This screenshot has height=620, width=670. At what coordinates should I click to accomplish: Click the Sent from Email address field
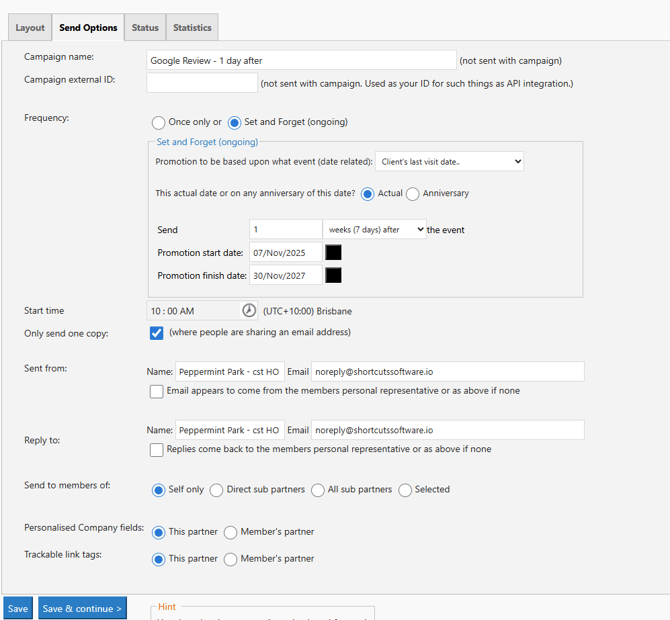pos(447,371)
